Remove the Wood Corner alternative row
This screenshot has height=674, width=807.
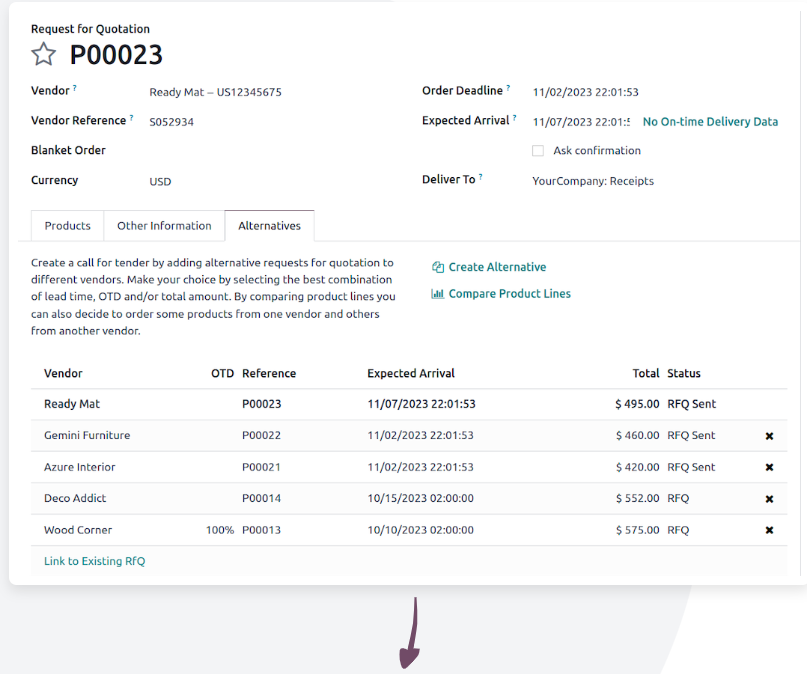coord(769,530)
